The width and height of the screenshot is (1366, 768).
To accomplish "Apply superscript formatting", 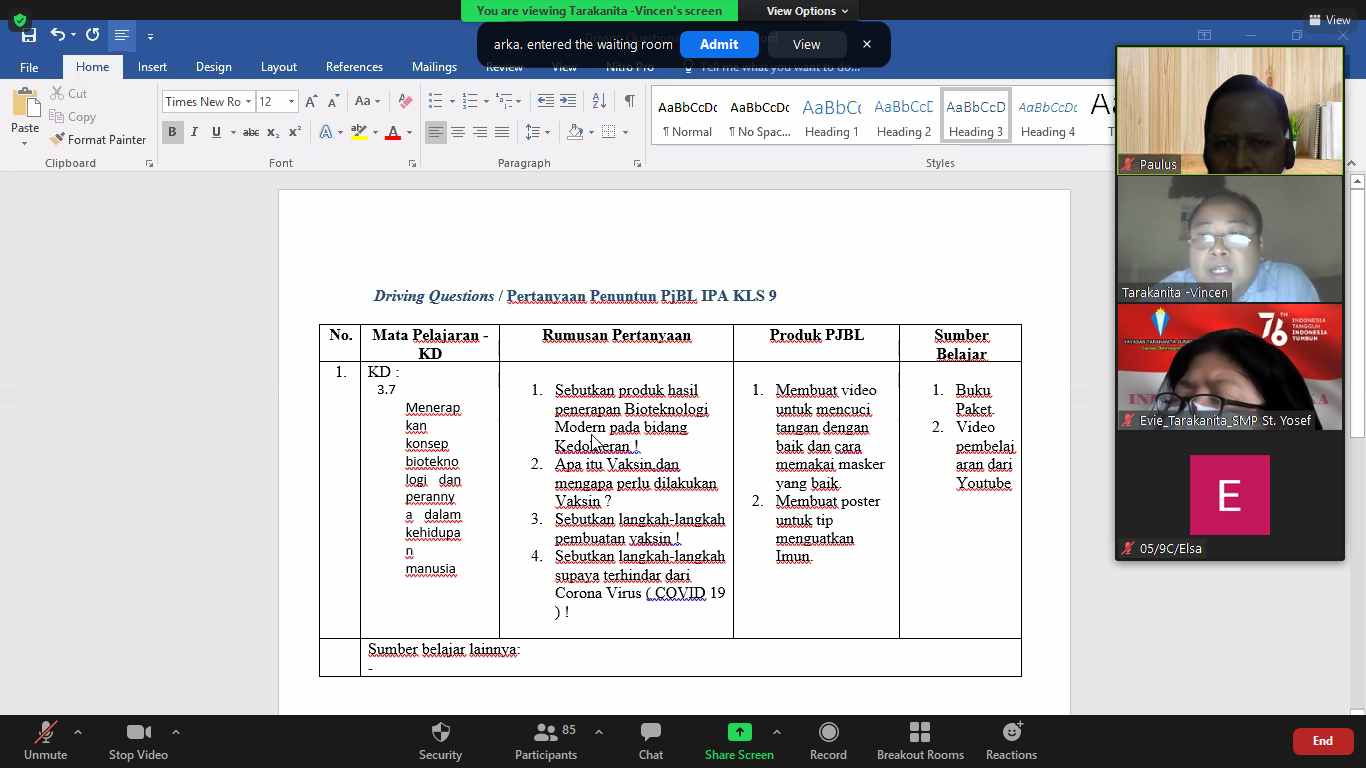I will (x=295, y=132).
